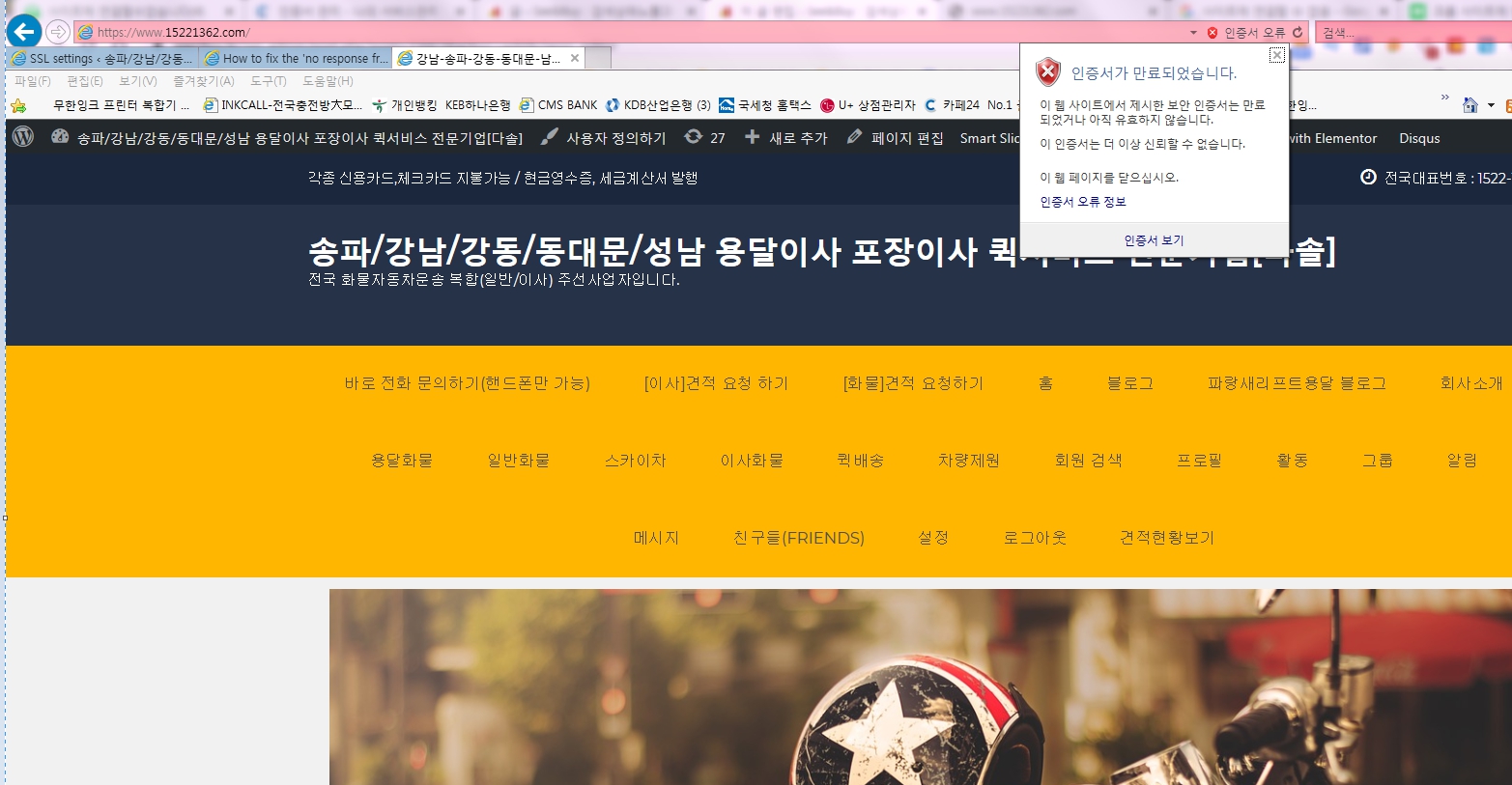The height and width of the screenshot is (785, 1512).
Task: Close the certificate warning popup
Action: (1277, 55)
